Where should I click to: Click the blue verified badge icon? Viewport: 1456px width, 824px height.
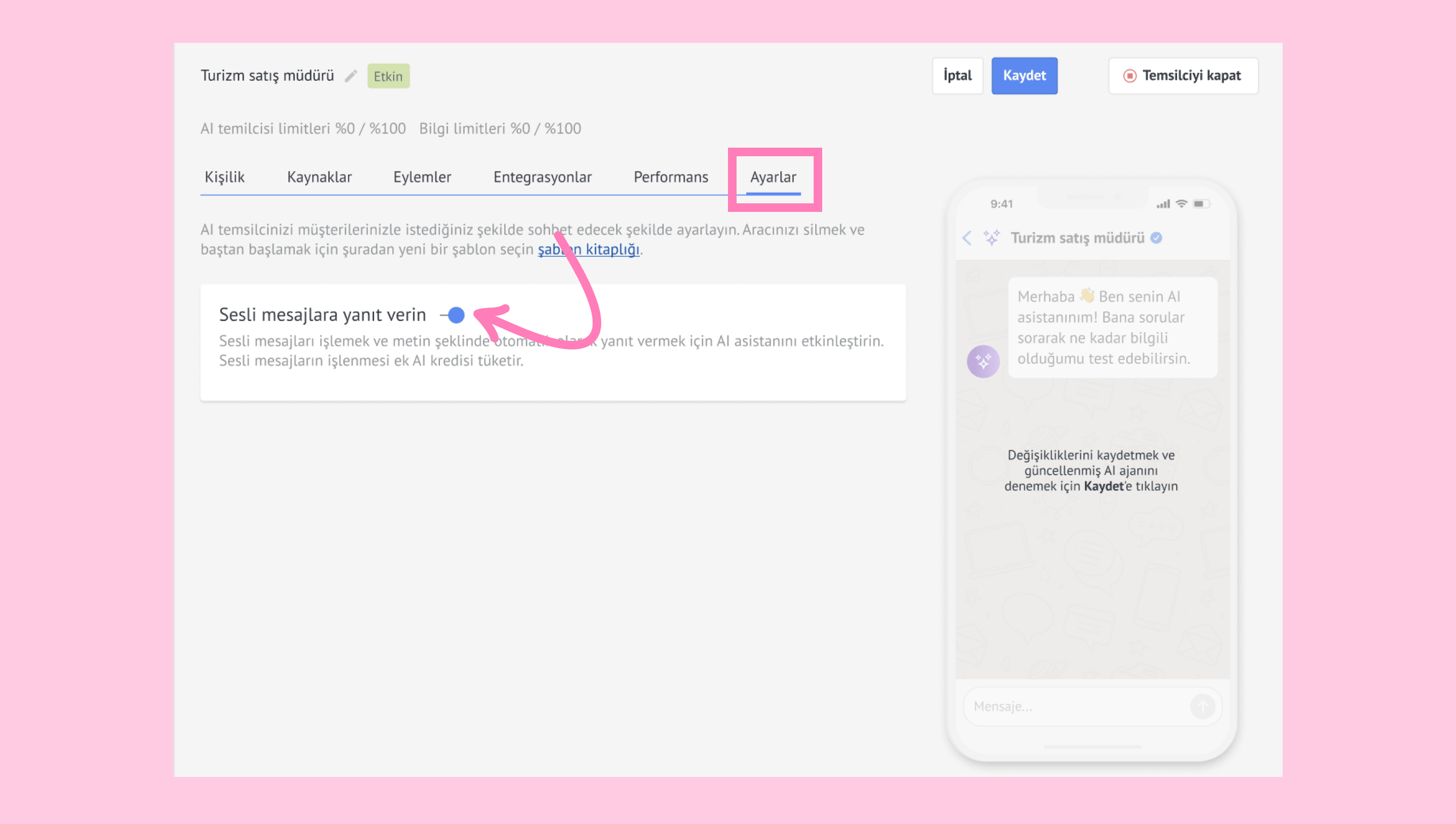[x=1157, y=238]
